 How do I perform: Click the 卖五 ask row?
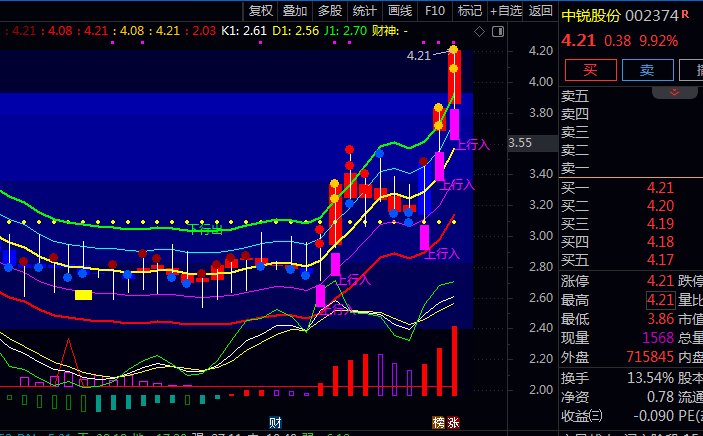(x=631, y=96)
